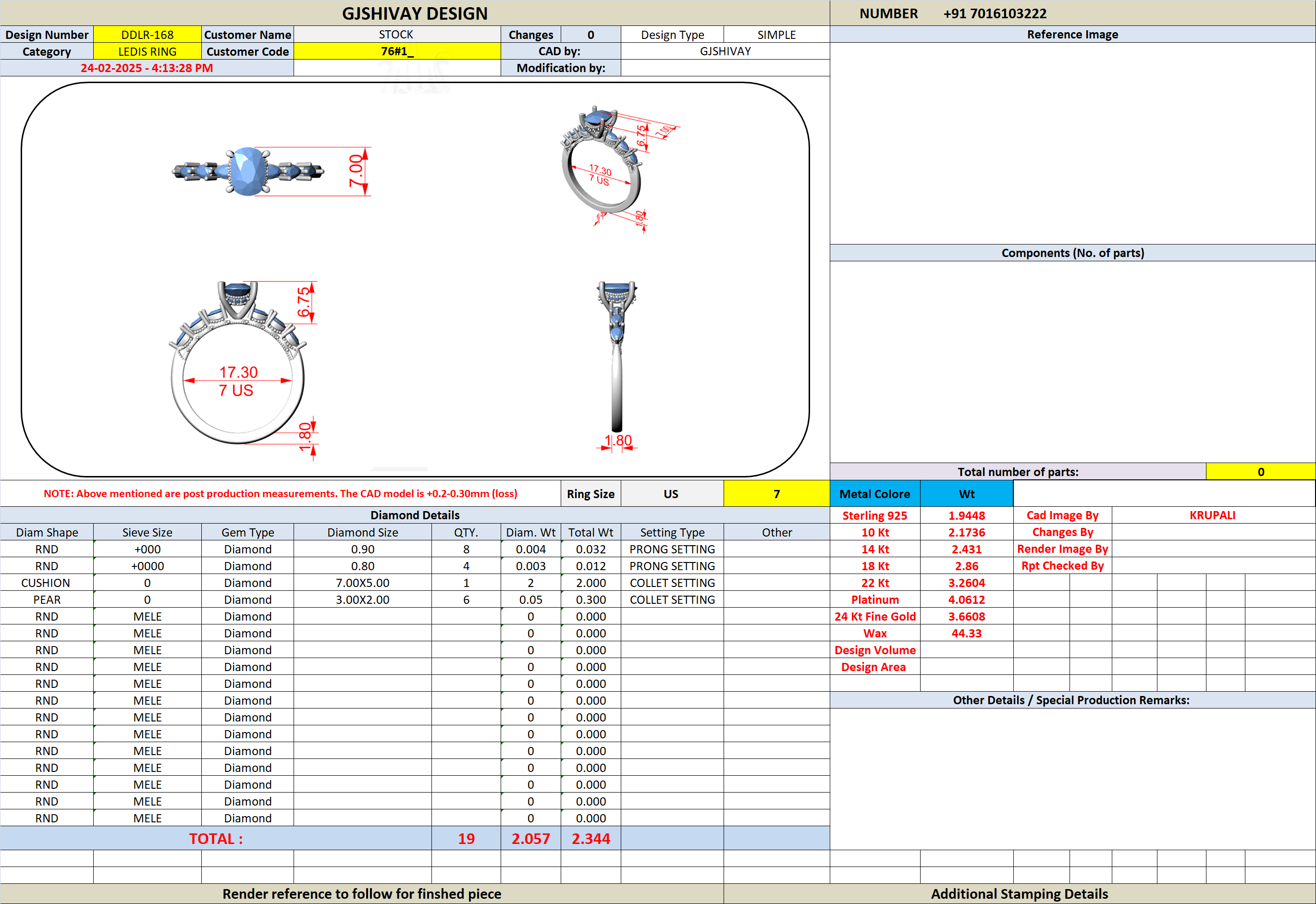Screen dimensions: 1316x904
Task: Select the CAD by value GJSHIVAY
Action: 725,51
